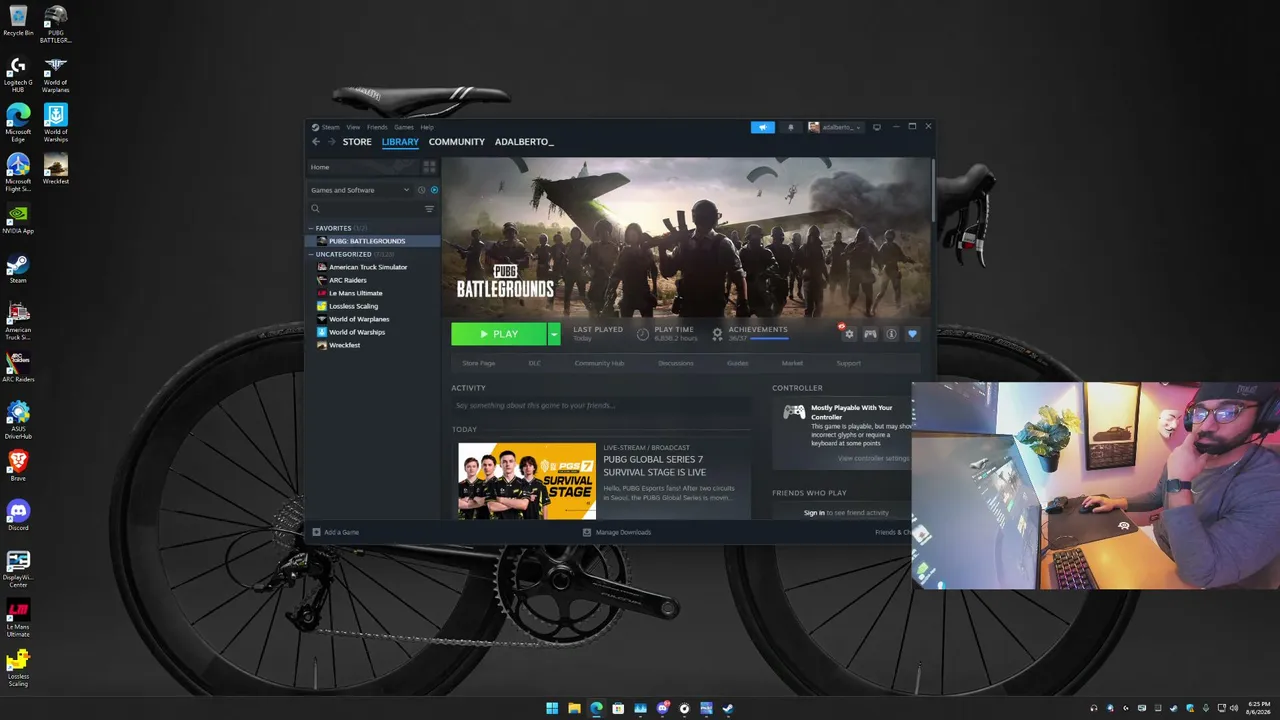The height and width of the screenshot is (720, 1280).
Task: Open PGS 7 Survival Stage news thumbnail
Action: coord(527,481)
